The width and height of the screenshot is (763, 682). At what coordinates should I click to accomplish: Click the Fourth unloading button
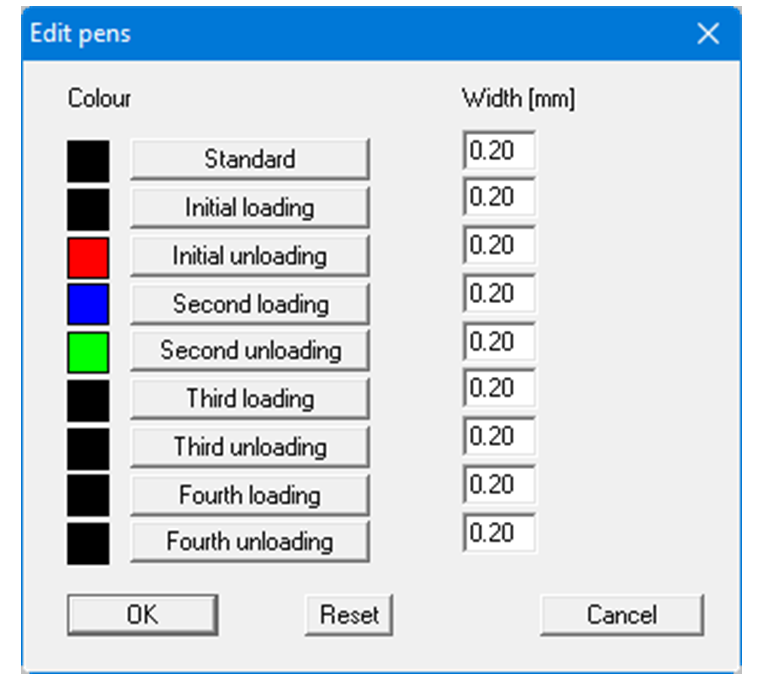click(x=249, y=542)
